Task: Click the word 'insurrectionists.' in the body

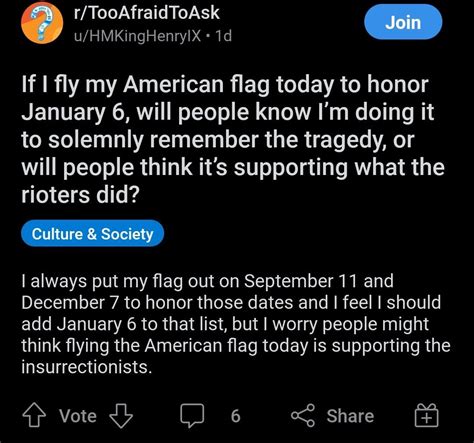Action: pos(87,367)
